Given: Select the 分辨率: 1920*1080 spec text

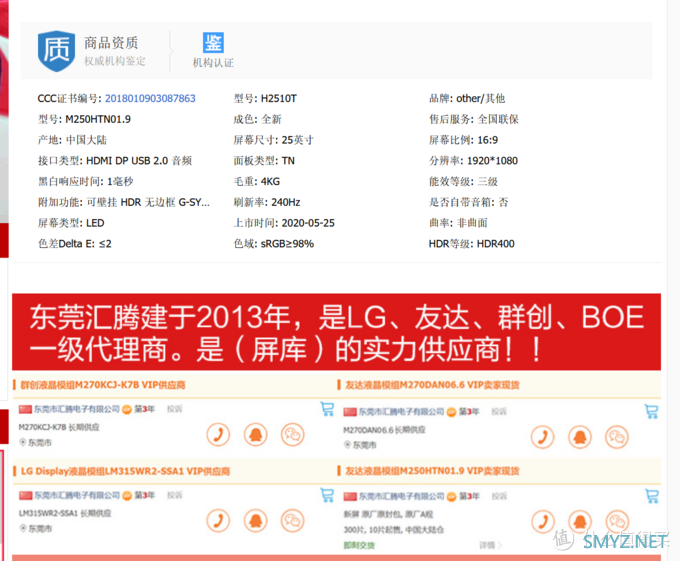Looking at the screenshot, I should (x=473, y=161).
